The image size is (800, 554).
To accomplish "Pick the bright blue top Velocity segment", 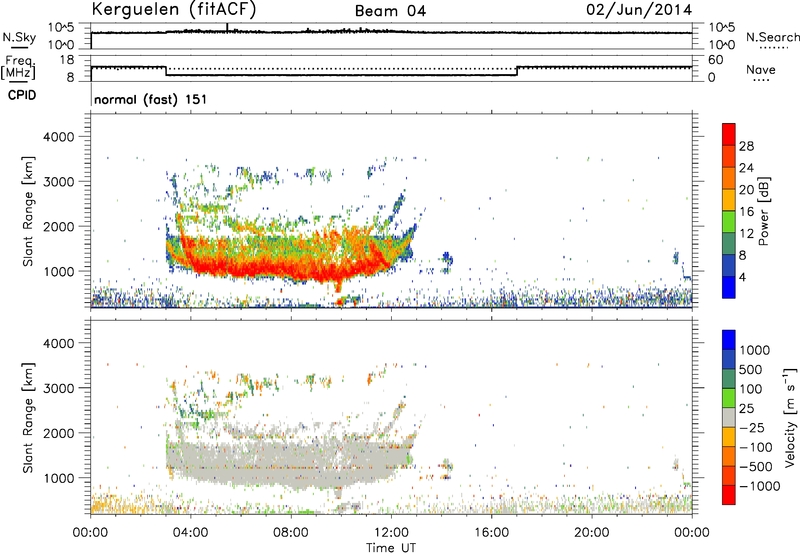I will tap(729, 340).
